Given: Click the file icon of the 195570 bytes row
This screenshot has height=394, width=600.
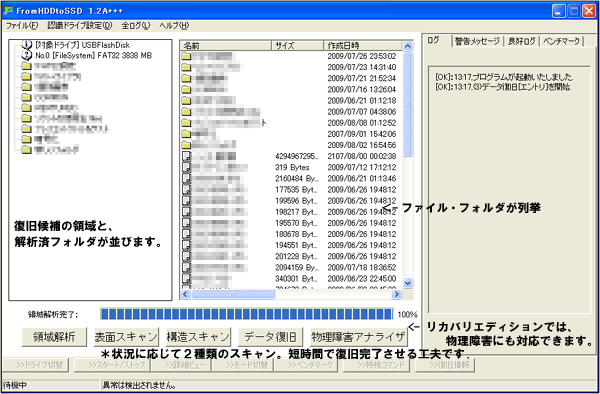Looking at the screenshot, I should click(186, 223).
